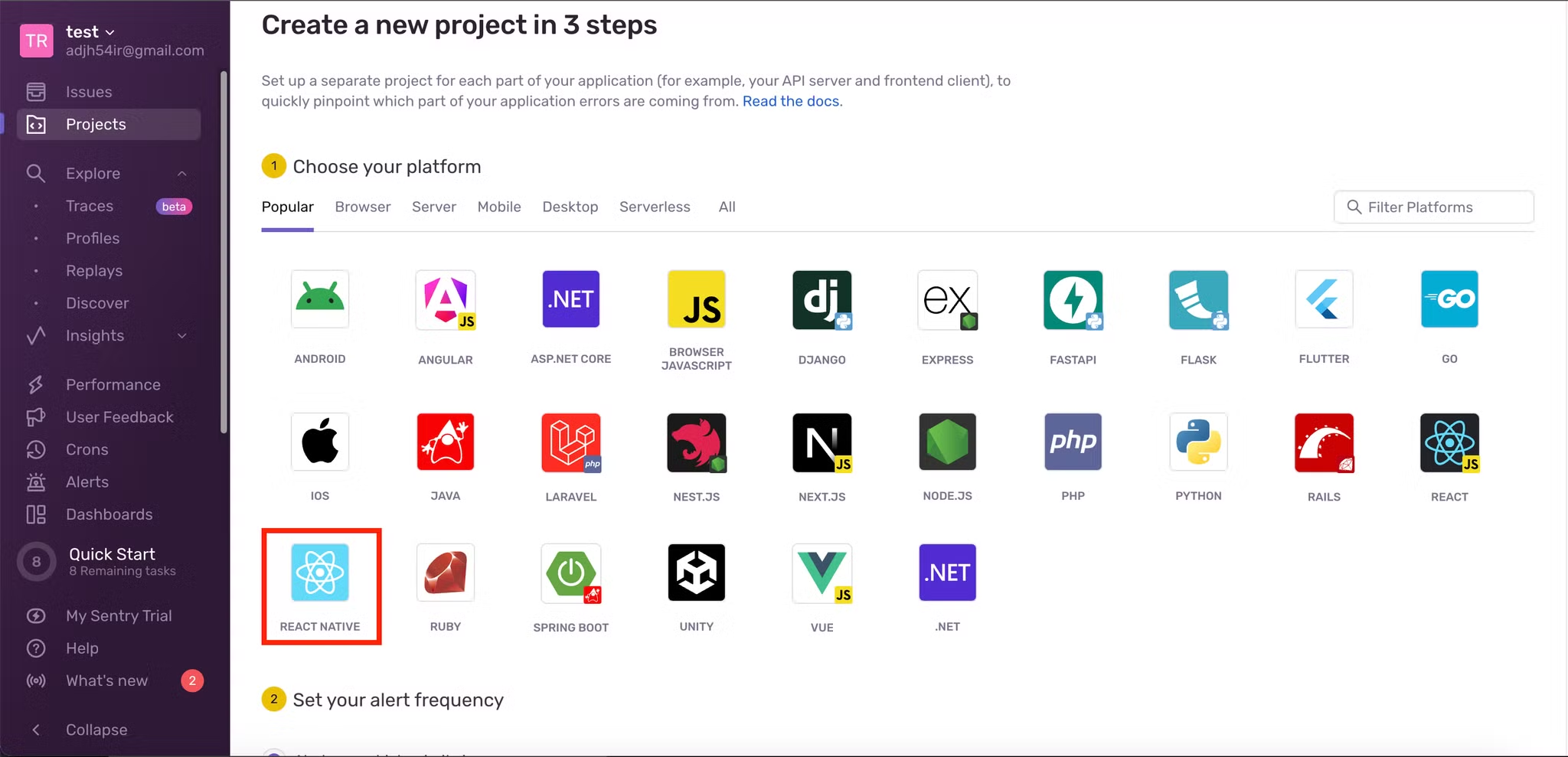Switch to the Browser platforms tab
Viewport: 1568px width, 757px height.
(x=363, y=207)
